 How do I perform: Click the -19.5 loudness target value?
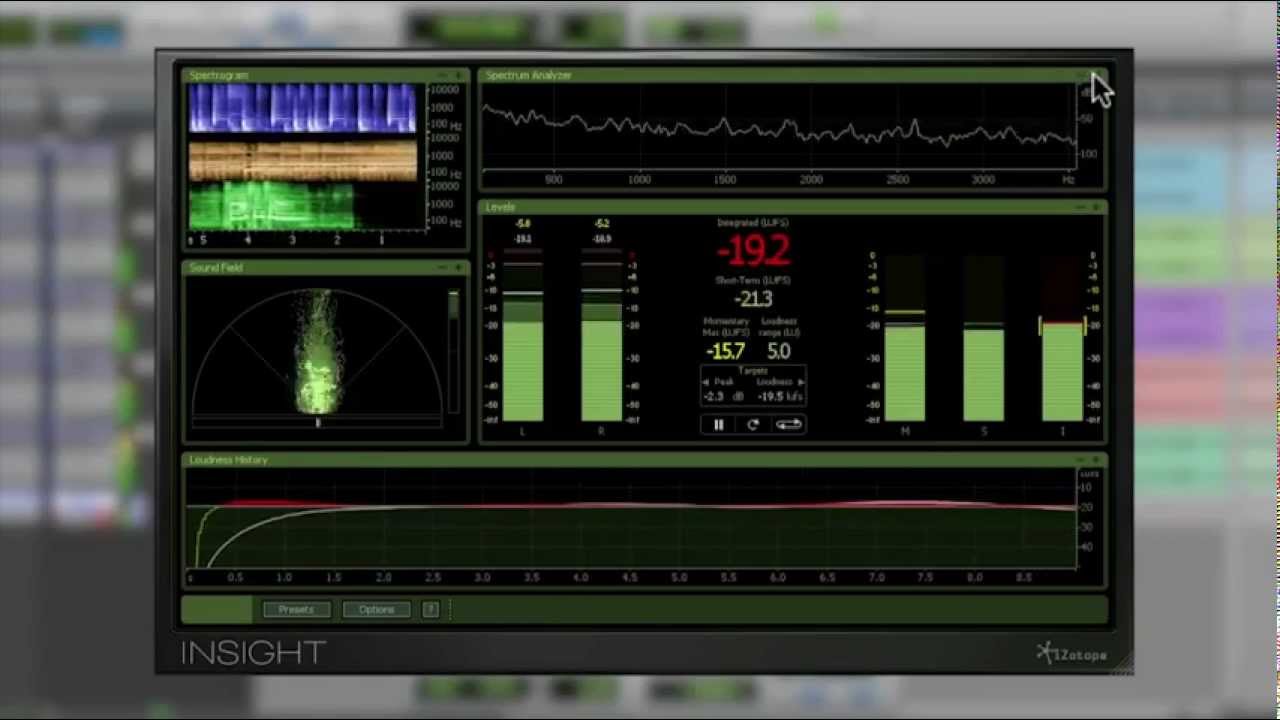tap(771, 396)
